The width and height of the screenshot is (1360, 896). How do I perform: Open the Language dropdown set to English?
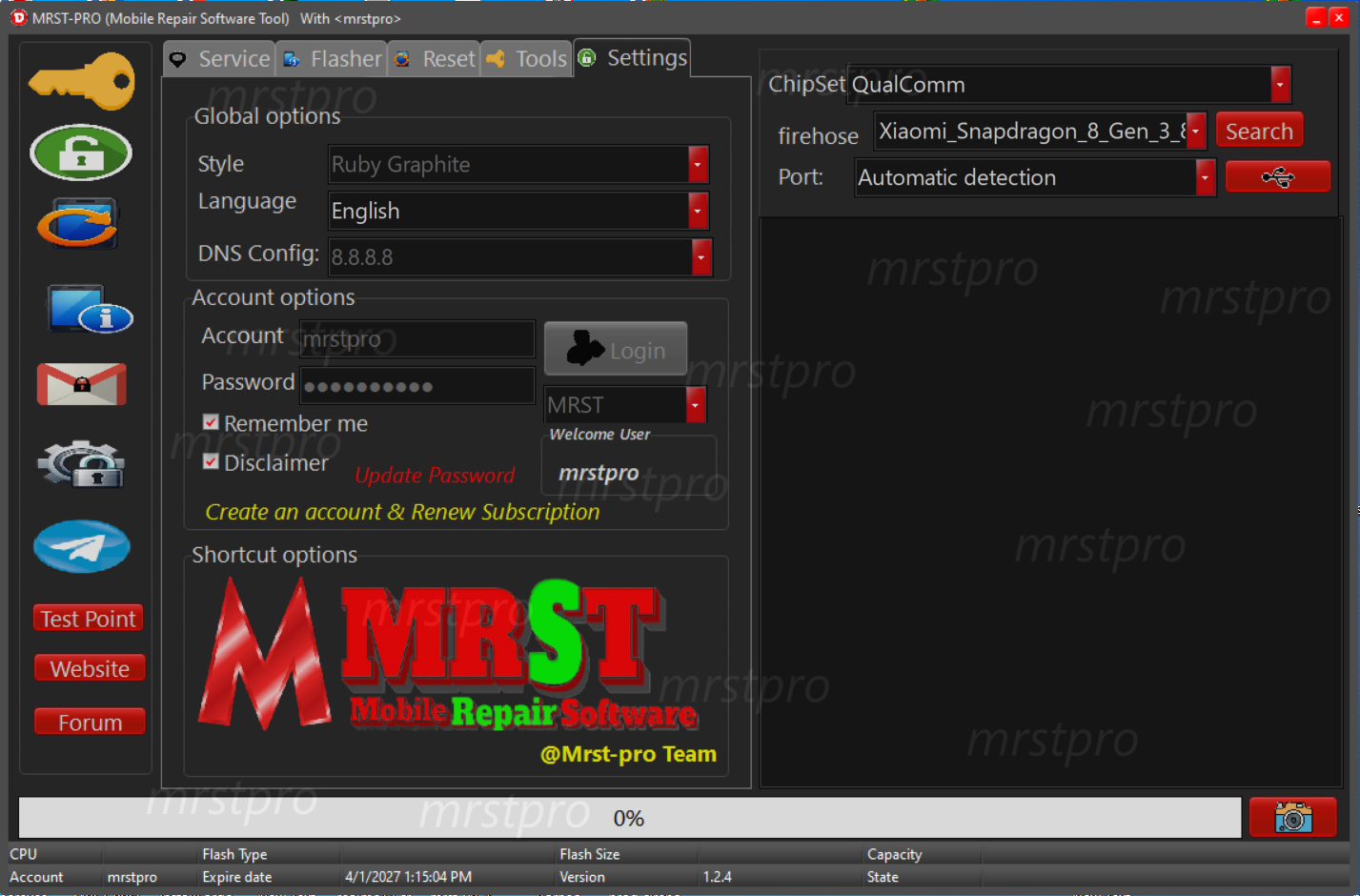699,211
